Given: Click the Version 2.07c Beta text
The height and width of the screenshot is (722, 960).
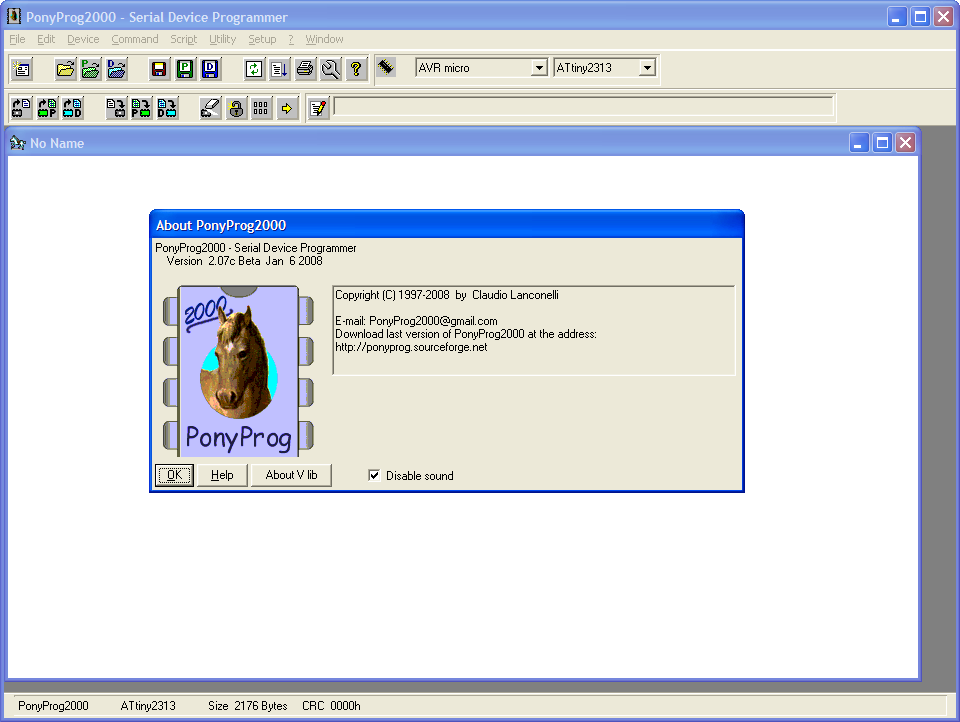Looking at the screenshot, I should tap(244, 261).
